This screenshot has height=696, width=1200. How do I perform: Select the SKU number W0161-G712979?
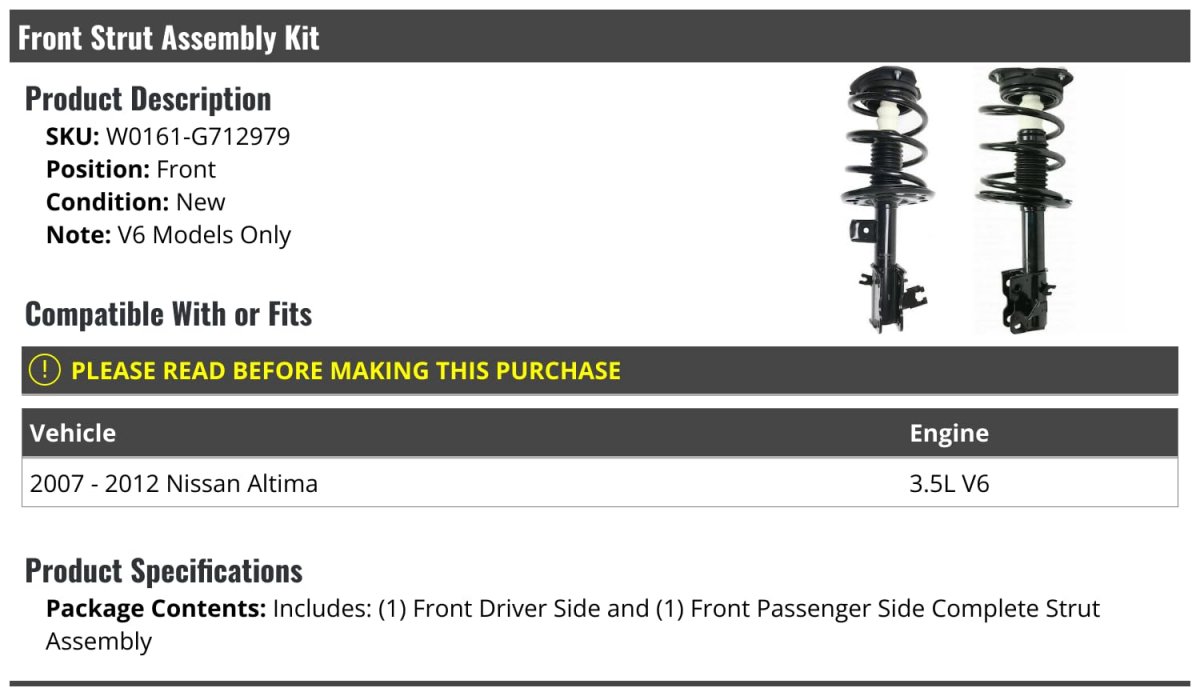(x=198, y=136)
